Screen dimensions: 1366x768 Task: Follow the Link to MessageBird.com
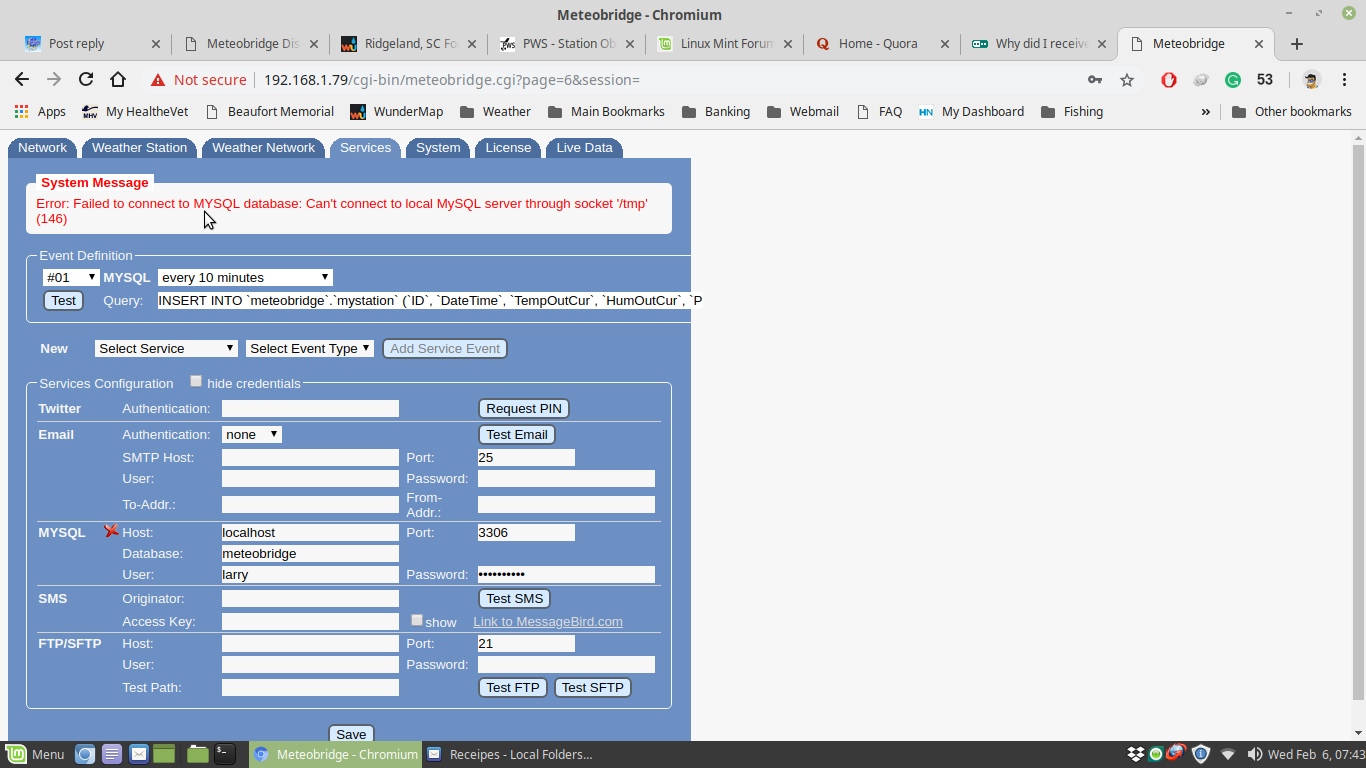tap(547, 622)
